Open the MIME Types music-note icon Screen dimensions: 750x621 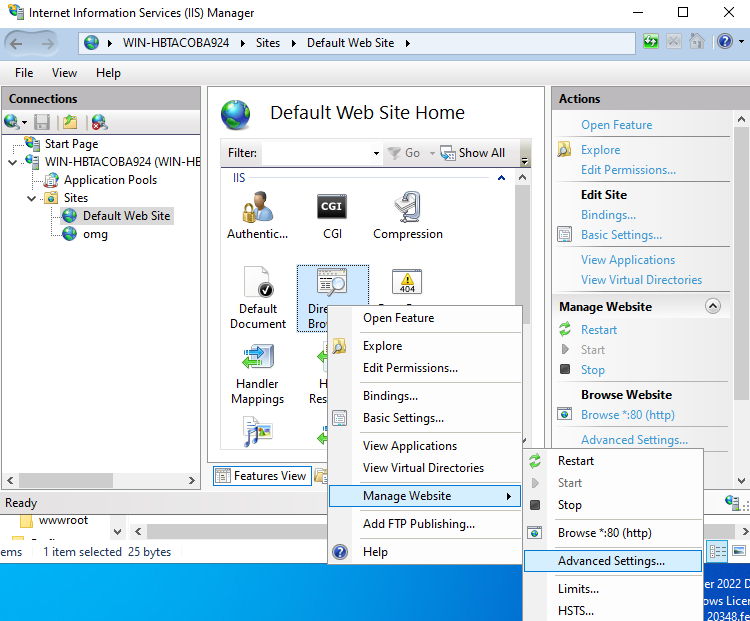point(258,432)
